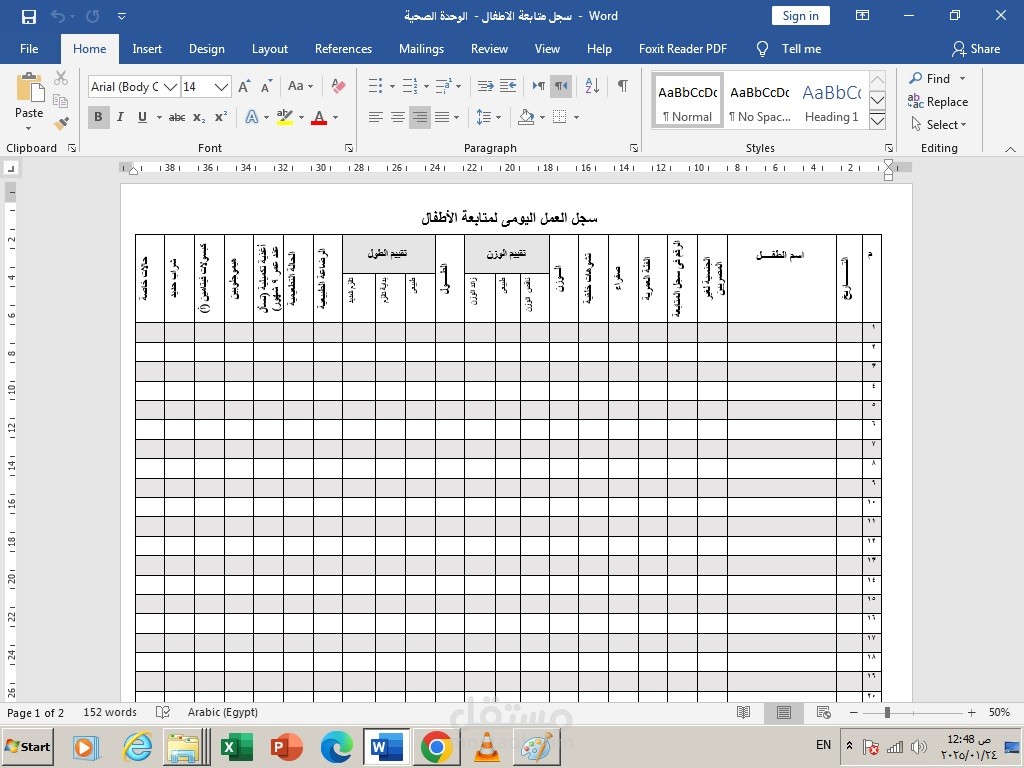Click the Tell me search box
This screenshot has height=768, width=1024.
coord(789,49)
